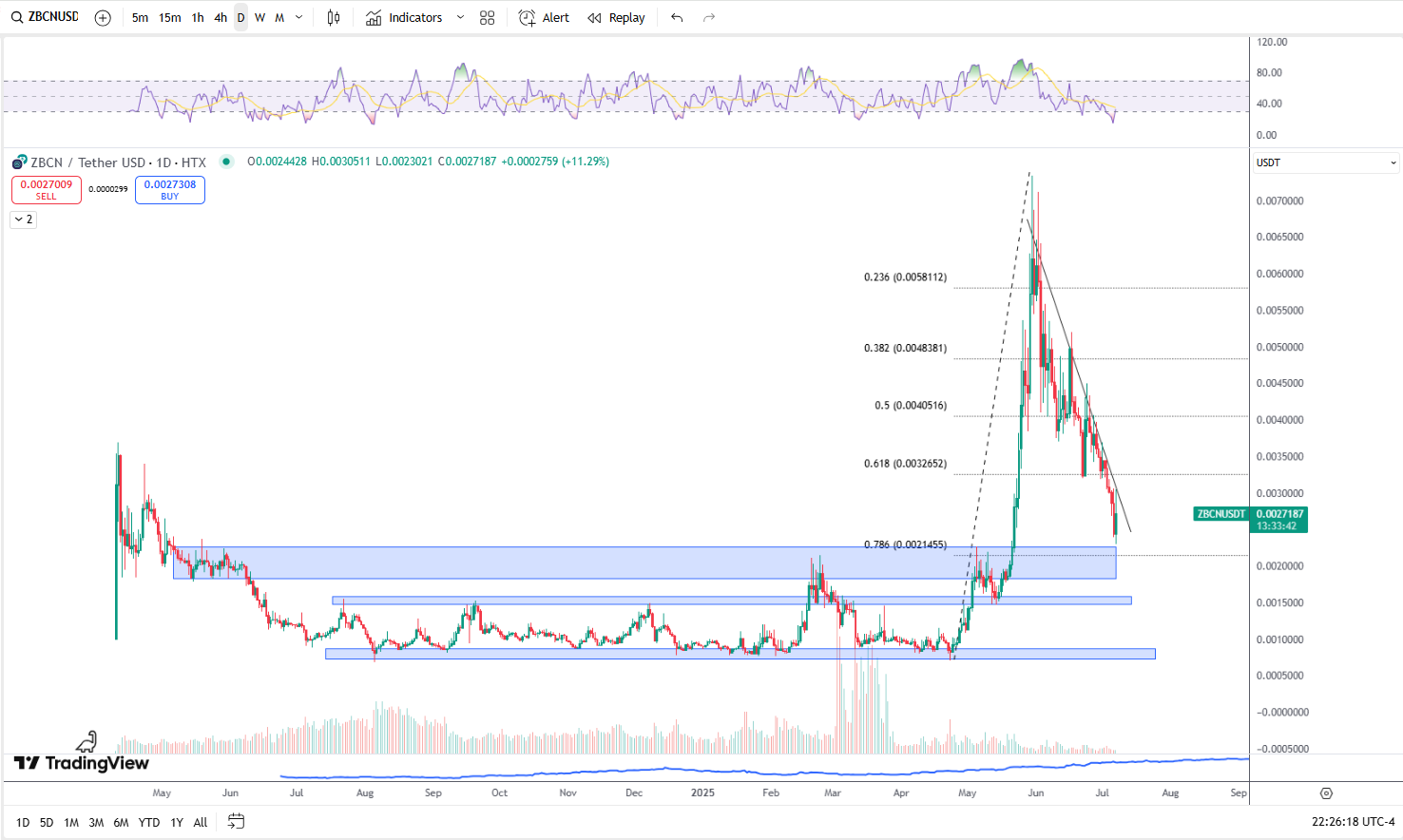Collapse the indicator legend showing 2

pos(24,220)
